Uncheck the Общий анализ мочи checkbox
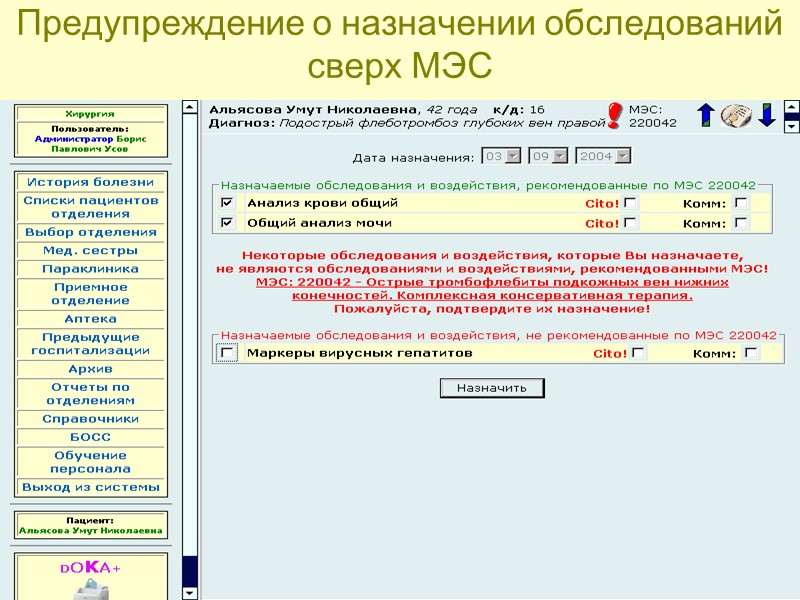This screenshot has height=600, width=800. pyautogui.click(x=227, y=222)
